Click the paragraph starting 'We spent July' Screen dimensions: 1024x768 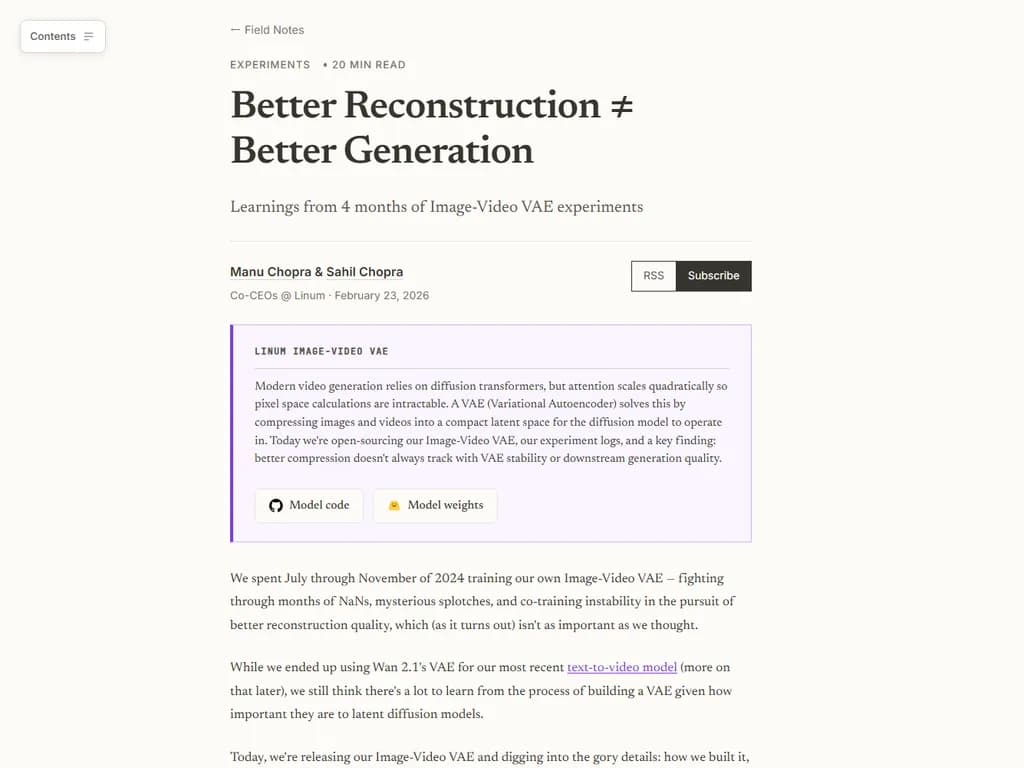(482, 601)
